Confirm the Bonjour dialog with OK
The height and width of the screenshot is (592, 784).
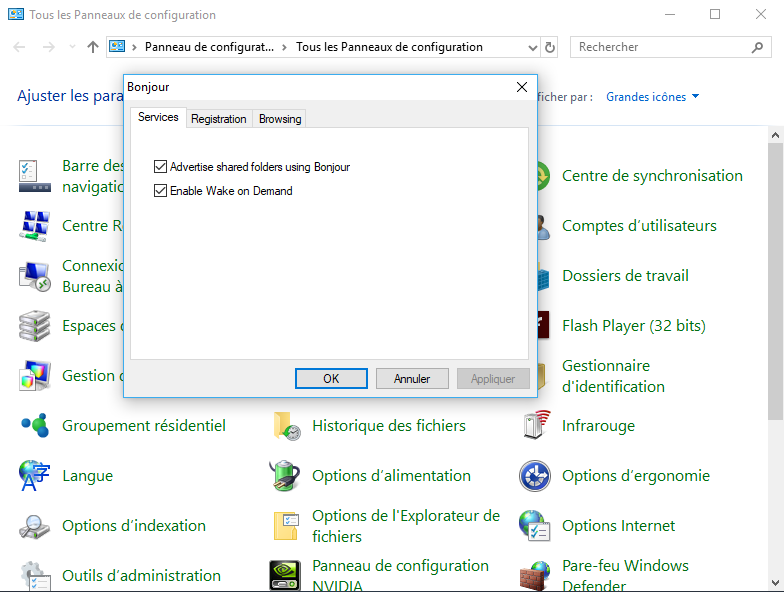[x=331, y=378]
